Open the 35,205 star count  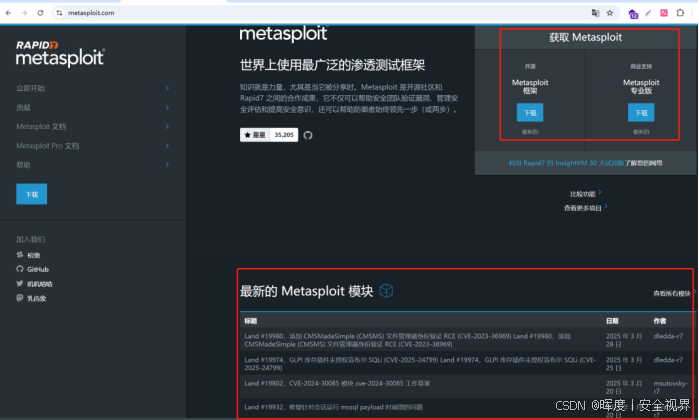pos(284,135)
